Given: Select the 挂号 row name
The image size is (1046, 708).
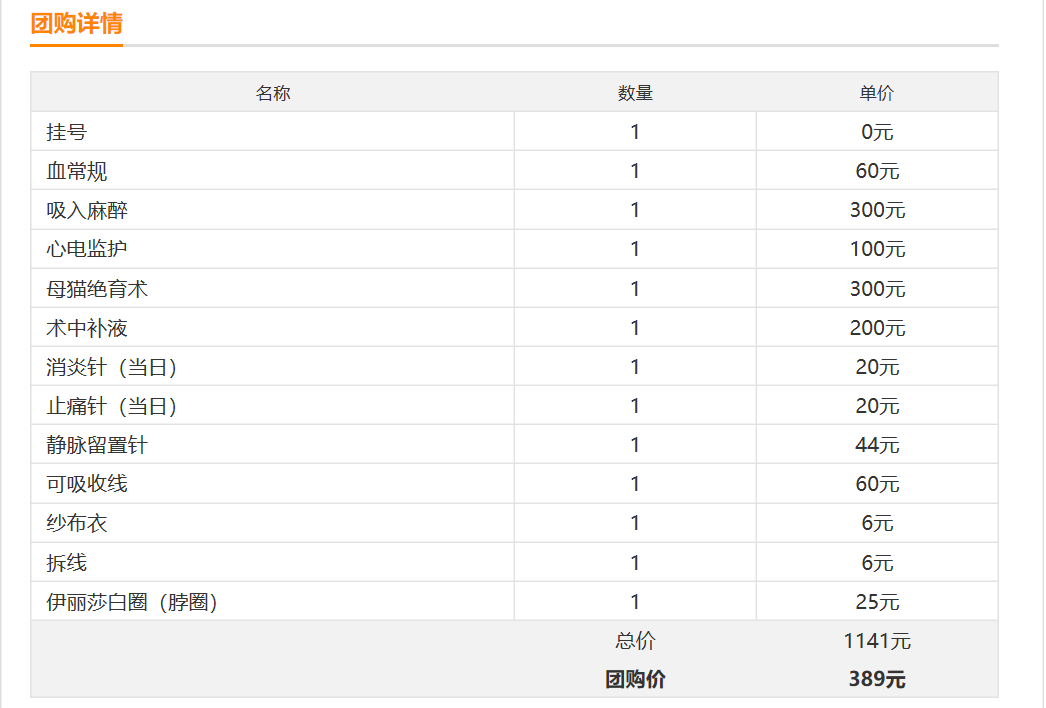Looking at the screenshot, I should tap(67, 132).
